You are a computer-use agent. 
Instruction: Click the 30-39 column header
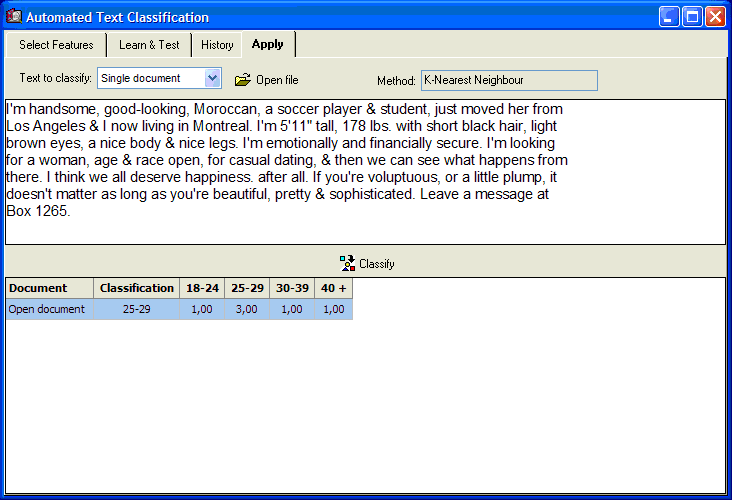tap(292, 288)
